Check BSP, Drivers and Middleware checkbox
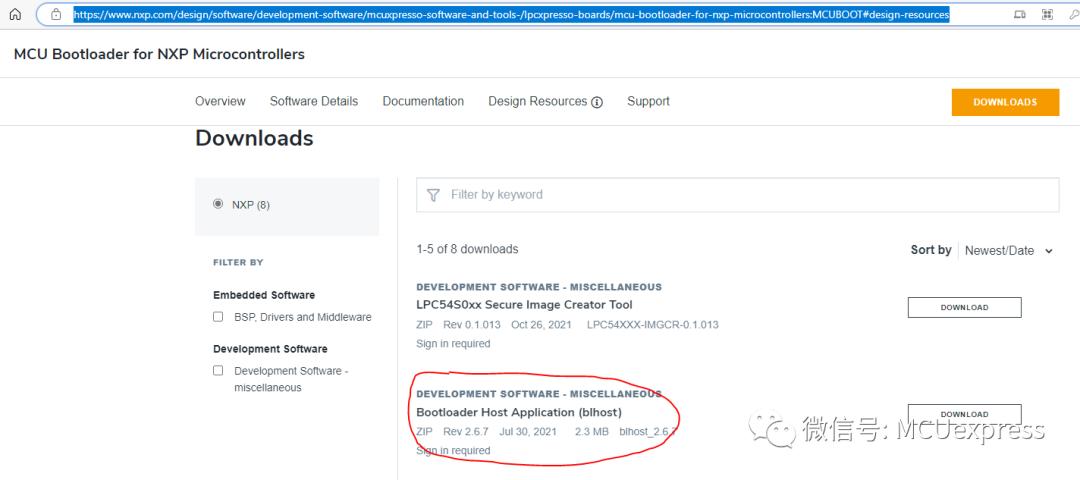 pos(218,317)
